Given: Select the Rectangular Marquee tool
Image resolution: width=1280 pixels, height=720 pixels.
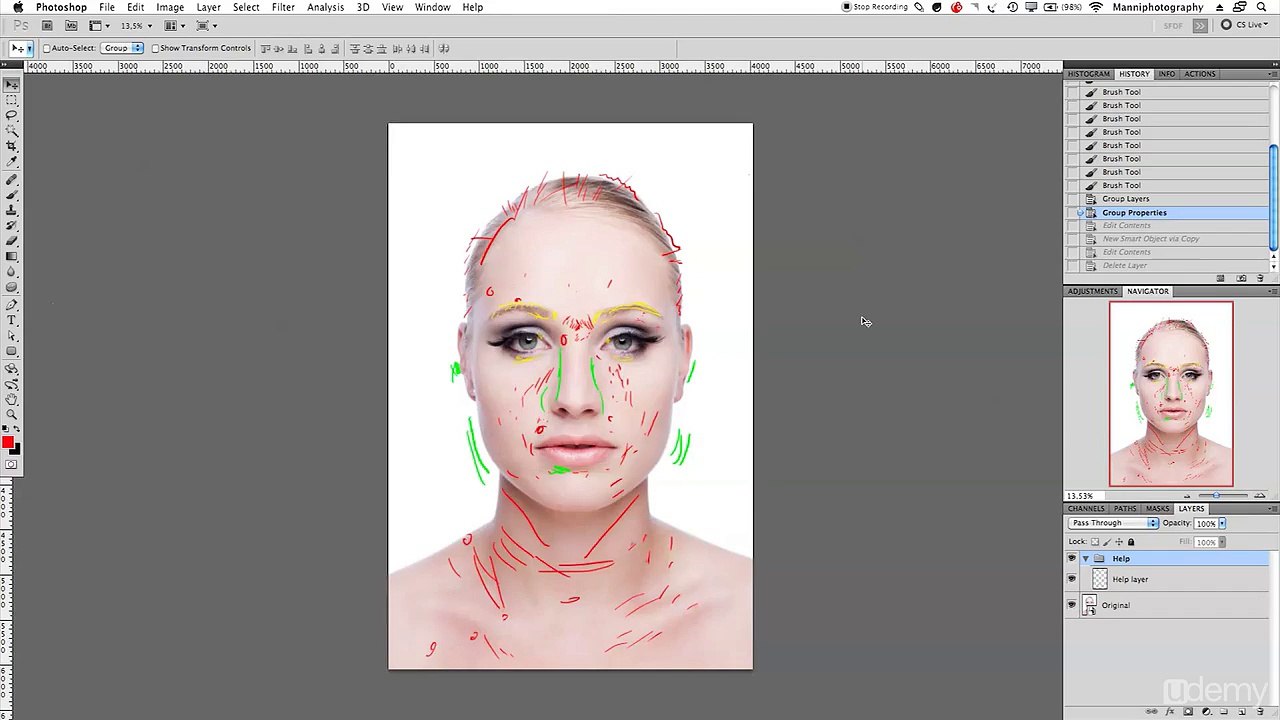Looking at the screenshot, I should (x=11, y=100).
